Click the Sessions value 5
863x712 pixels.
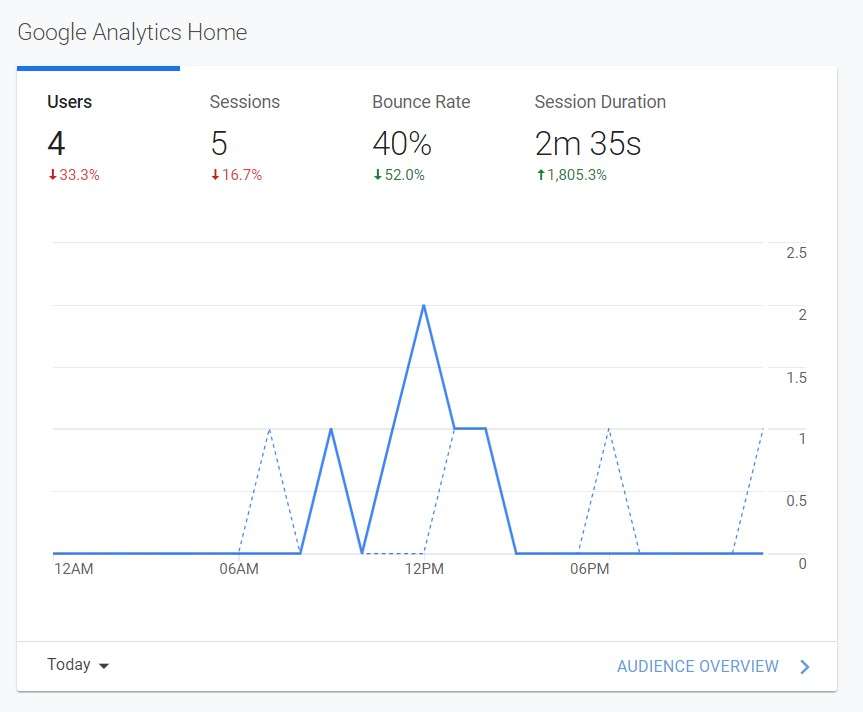tap(219, 144)
